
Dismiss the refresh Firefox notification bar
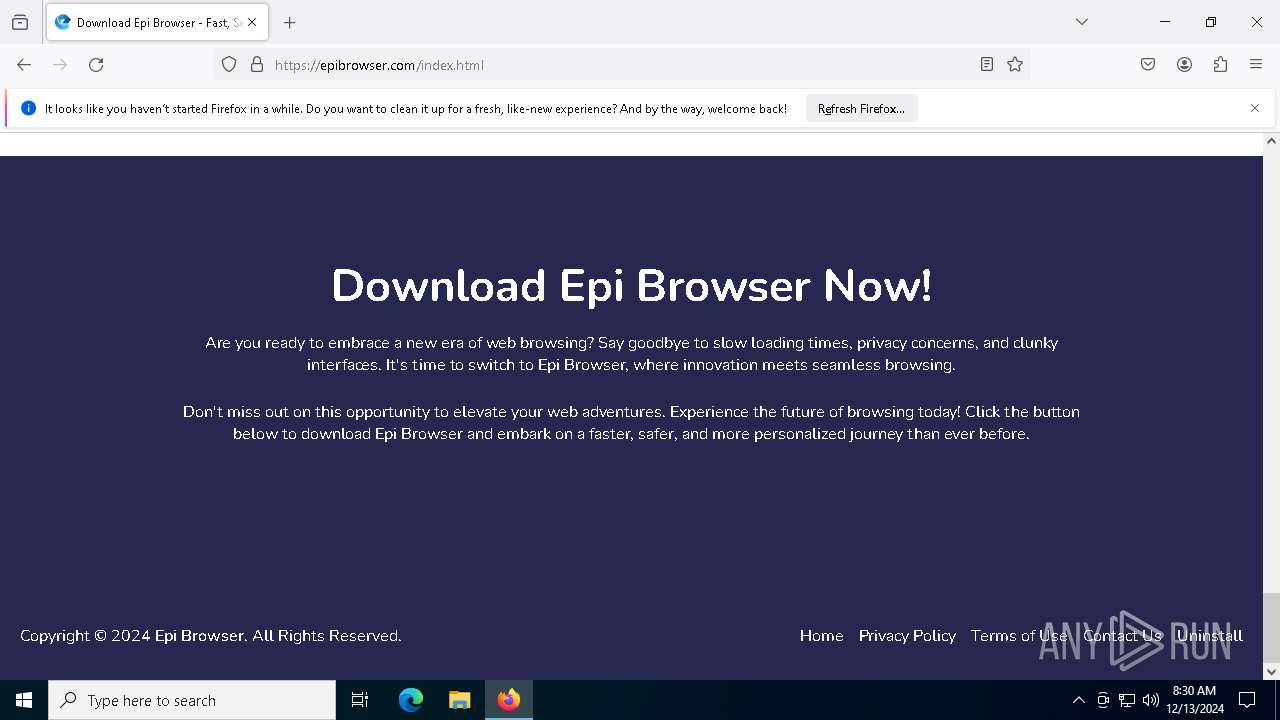[1255, 108]
